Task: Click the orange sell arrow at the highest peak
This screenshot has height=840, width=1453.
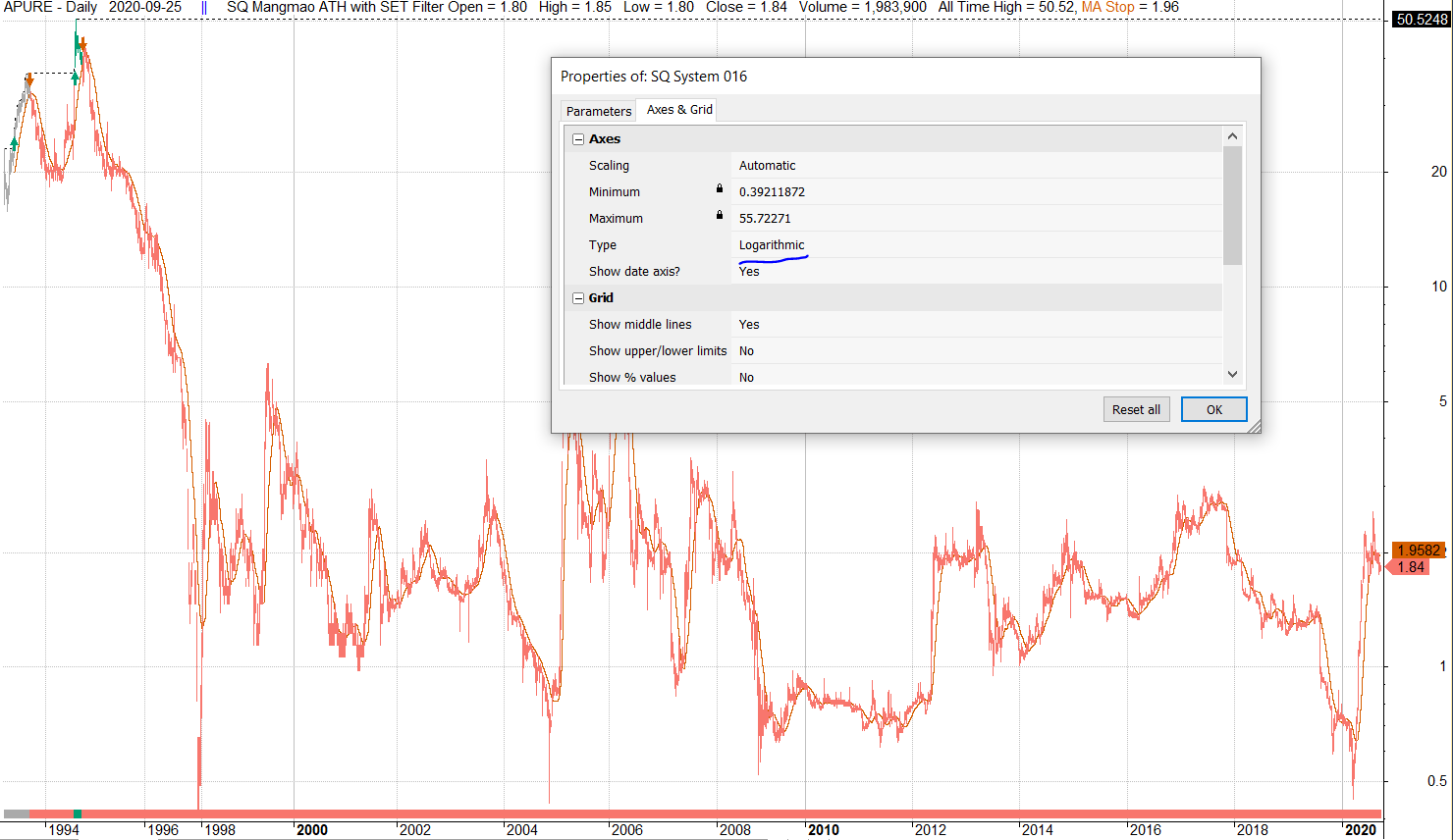Action: click(x=82, y=45)
